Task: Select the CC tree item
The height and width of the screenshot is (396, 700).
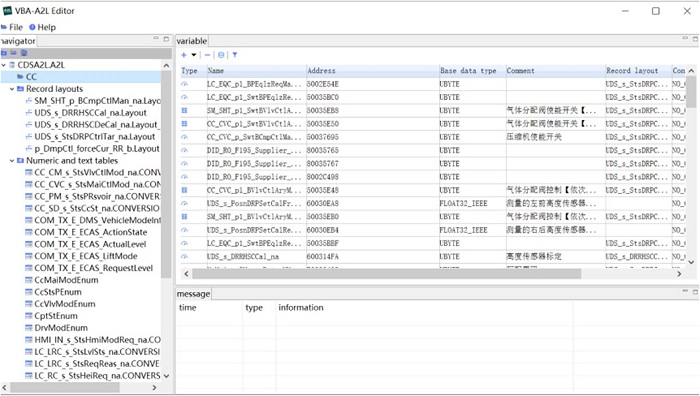Action: tap(31, 77)
